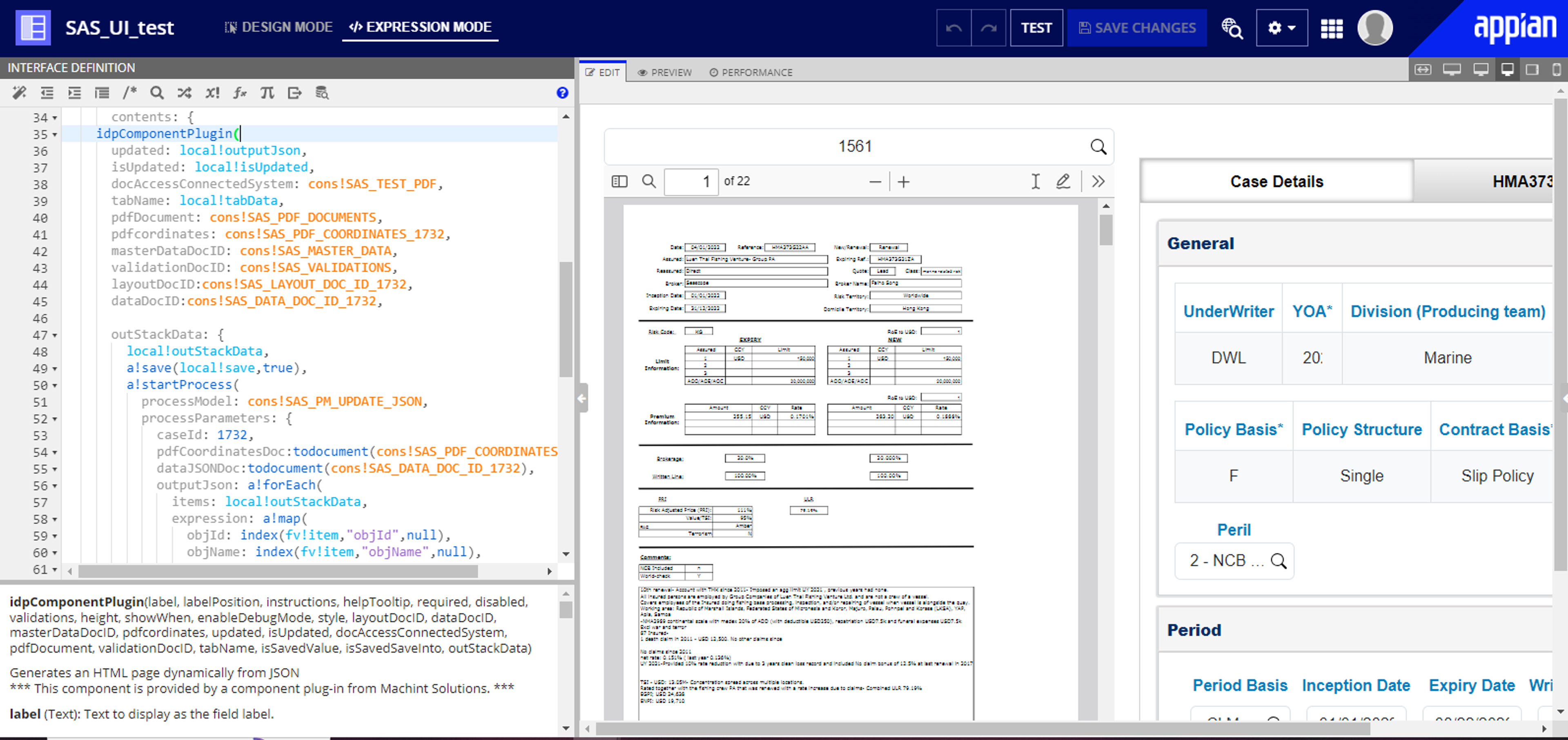Click the database query search icon
This screenshot has height=740, width=1568.
(x=322, y=92)
